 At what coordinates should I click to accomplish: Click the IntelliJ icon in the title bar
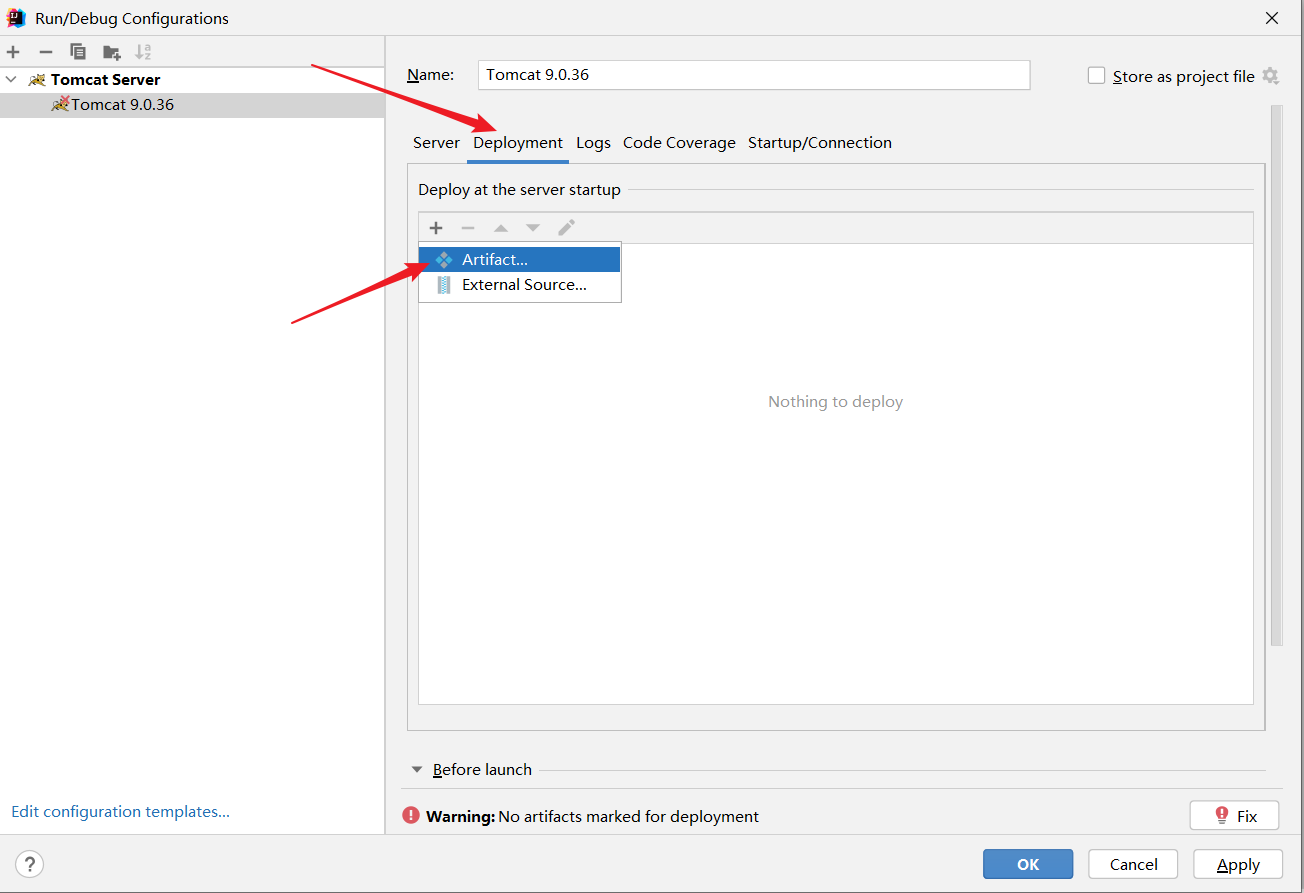coord(16,18)
